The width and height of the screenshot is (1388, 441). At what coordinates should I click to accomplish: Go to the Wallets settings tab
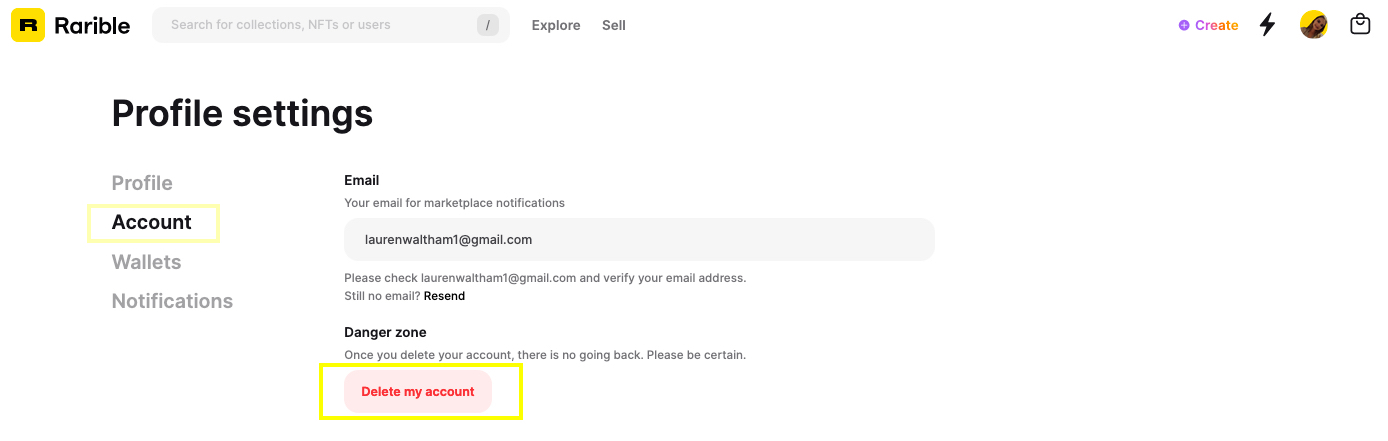point(147,262)
